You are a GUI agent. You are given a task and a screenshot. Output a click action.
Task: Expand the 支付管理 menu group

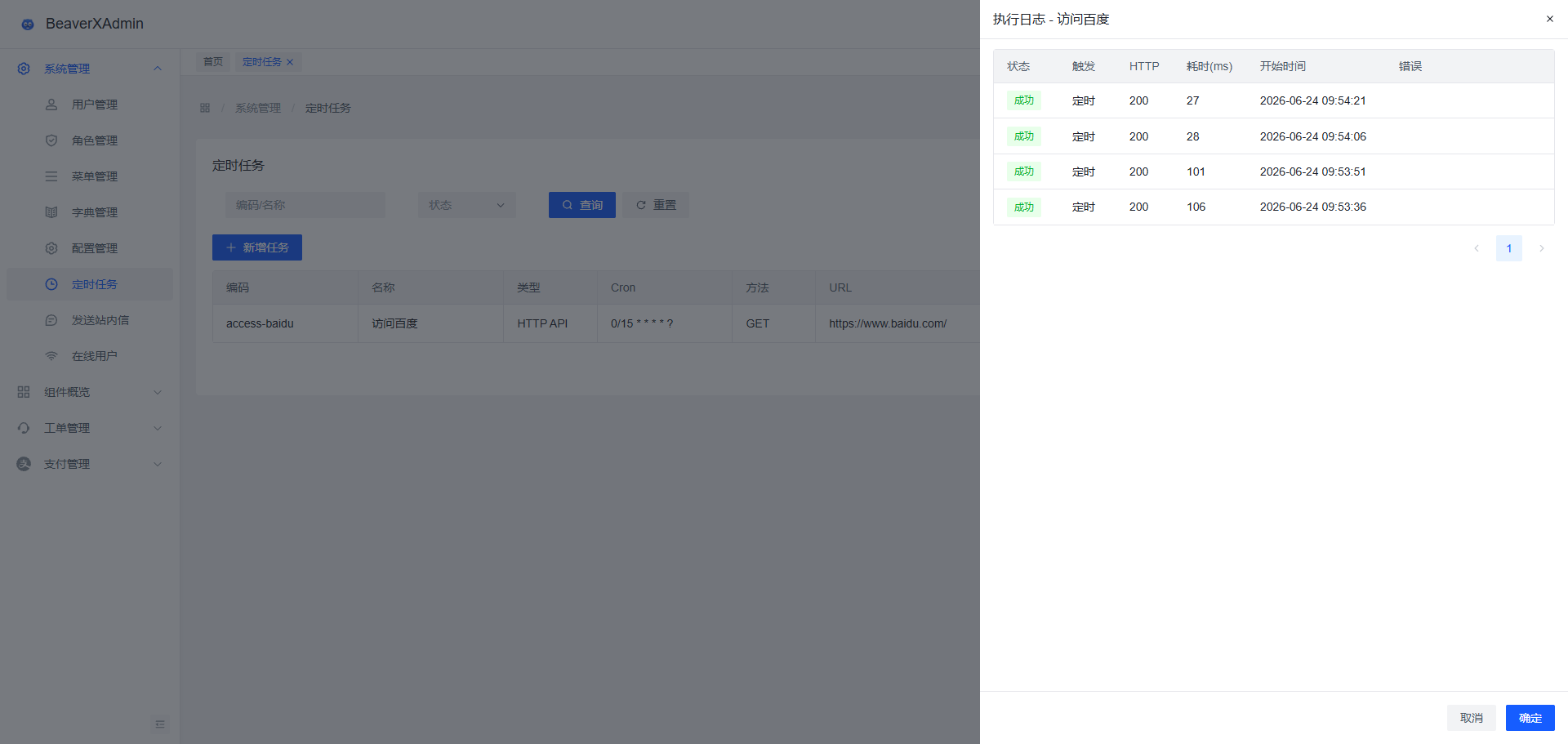pos(158,464)
